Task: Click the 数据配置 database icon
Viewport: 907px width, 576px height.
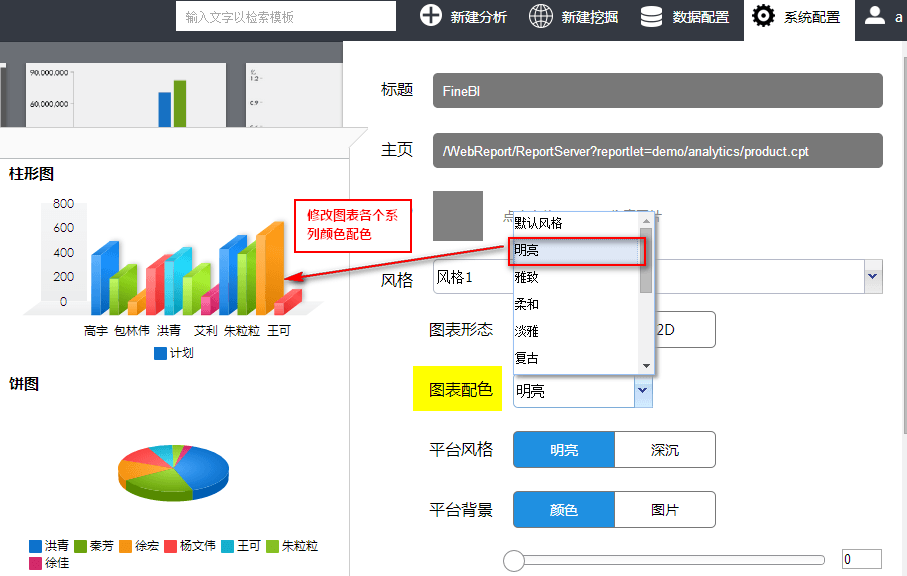Action: coord(652,16)
